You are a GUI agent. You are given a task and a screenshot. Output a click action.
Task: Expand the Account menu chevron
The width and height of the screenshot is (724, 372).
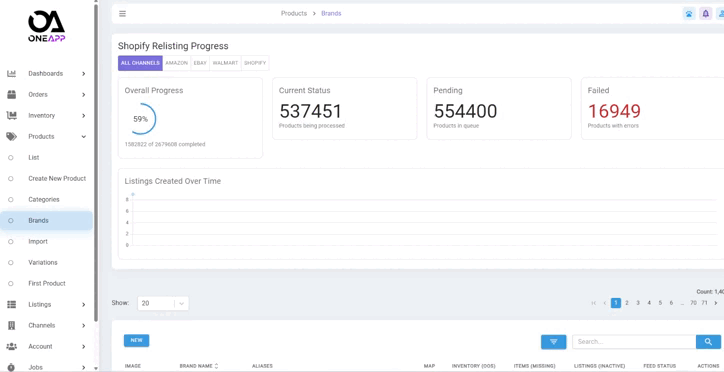(x=84, y=347)
